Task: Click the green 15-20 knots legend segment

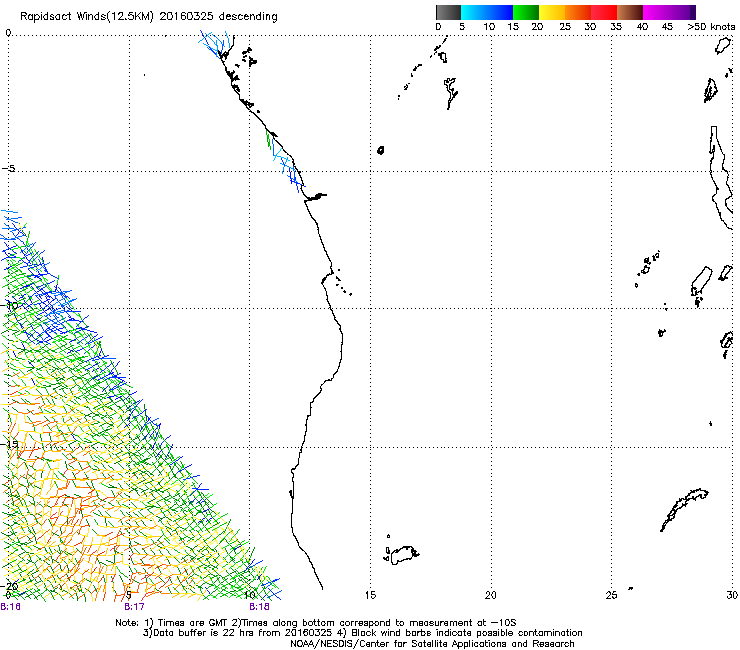Action: coord(526,12)
